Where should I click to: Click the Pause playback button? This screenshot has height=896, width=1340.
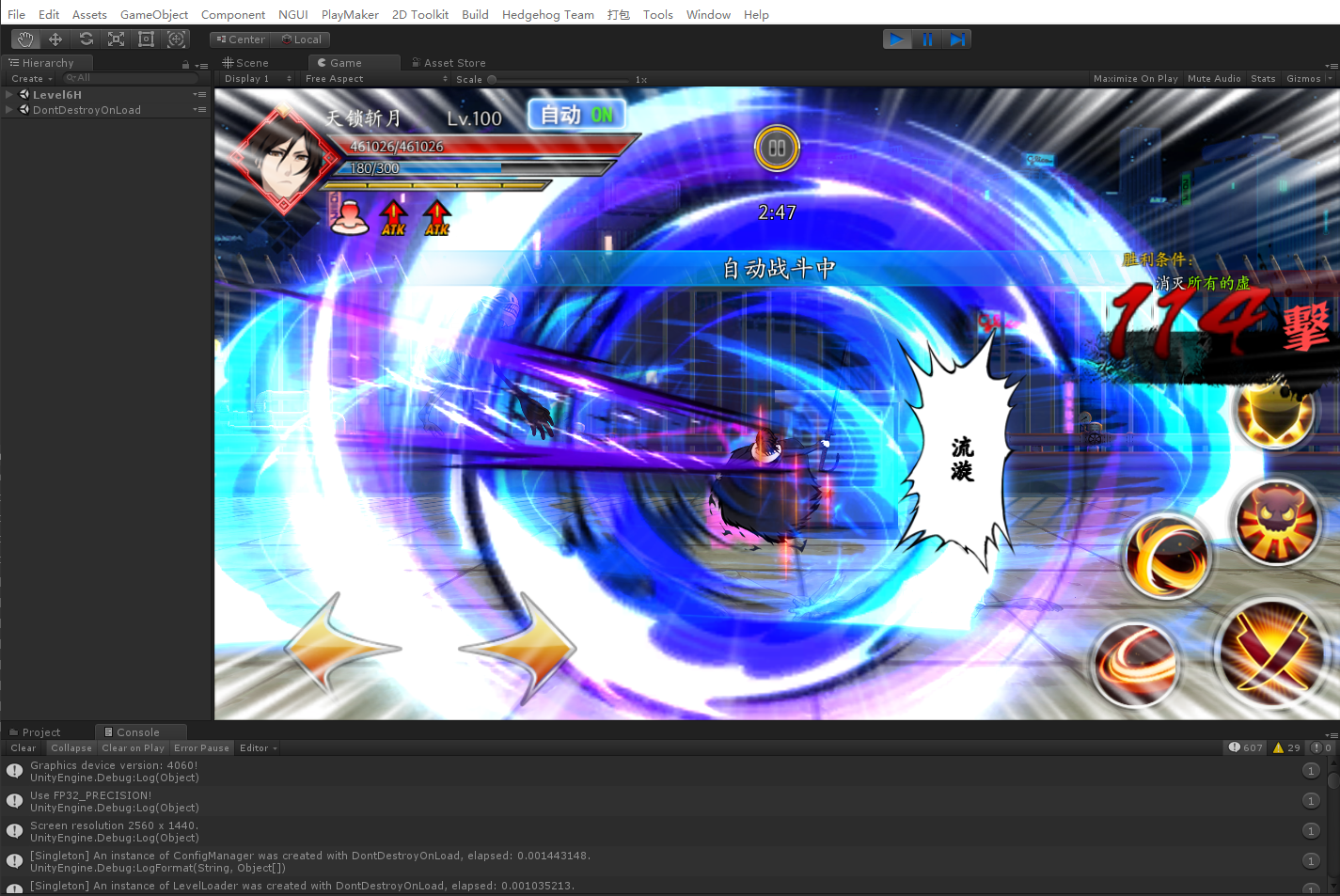click(927, 39)
